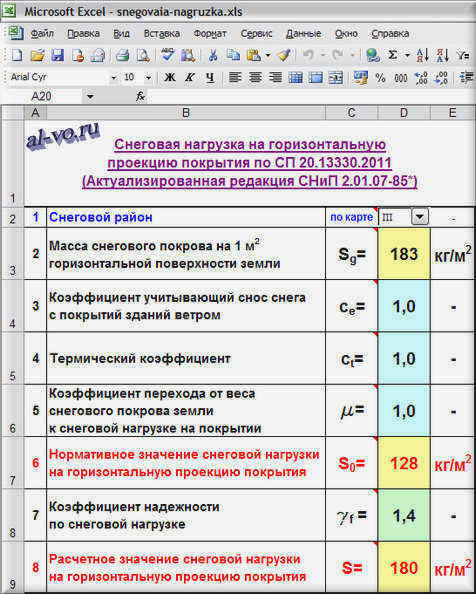The width and height of the screenshot is (476, 594).
Task: Activate the Format Painter brush
Action: coord(284,56)
